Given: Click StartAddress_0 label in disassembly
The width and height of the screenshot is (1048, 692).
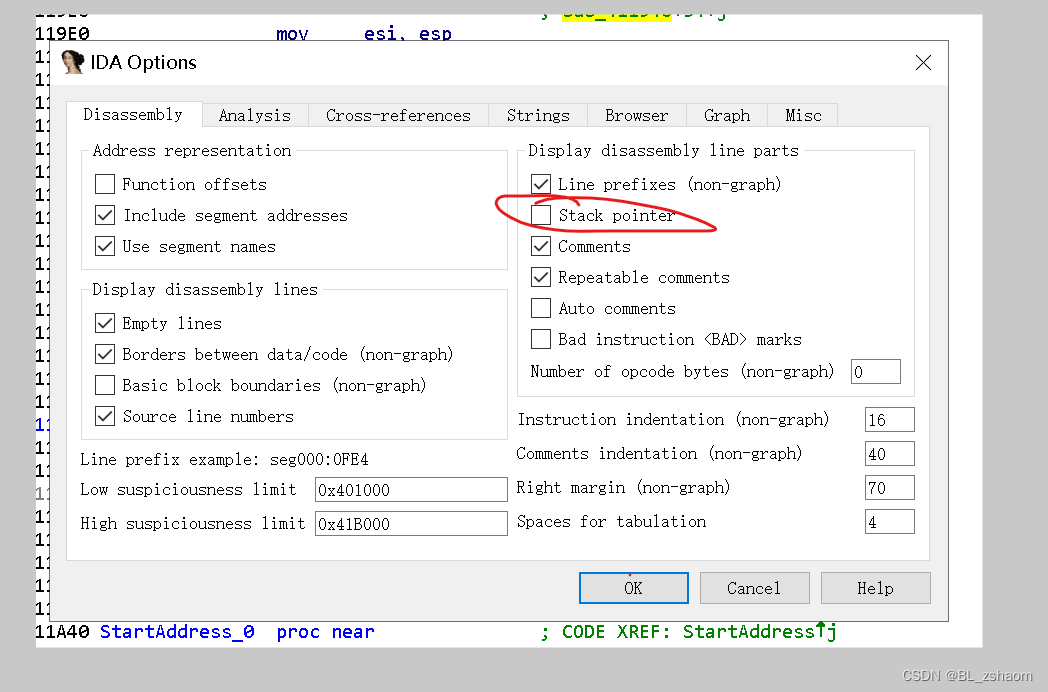Looking at the screenshot, I should point(177,632).
